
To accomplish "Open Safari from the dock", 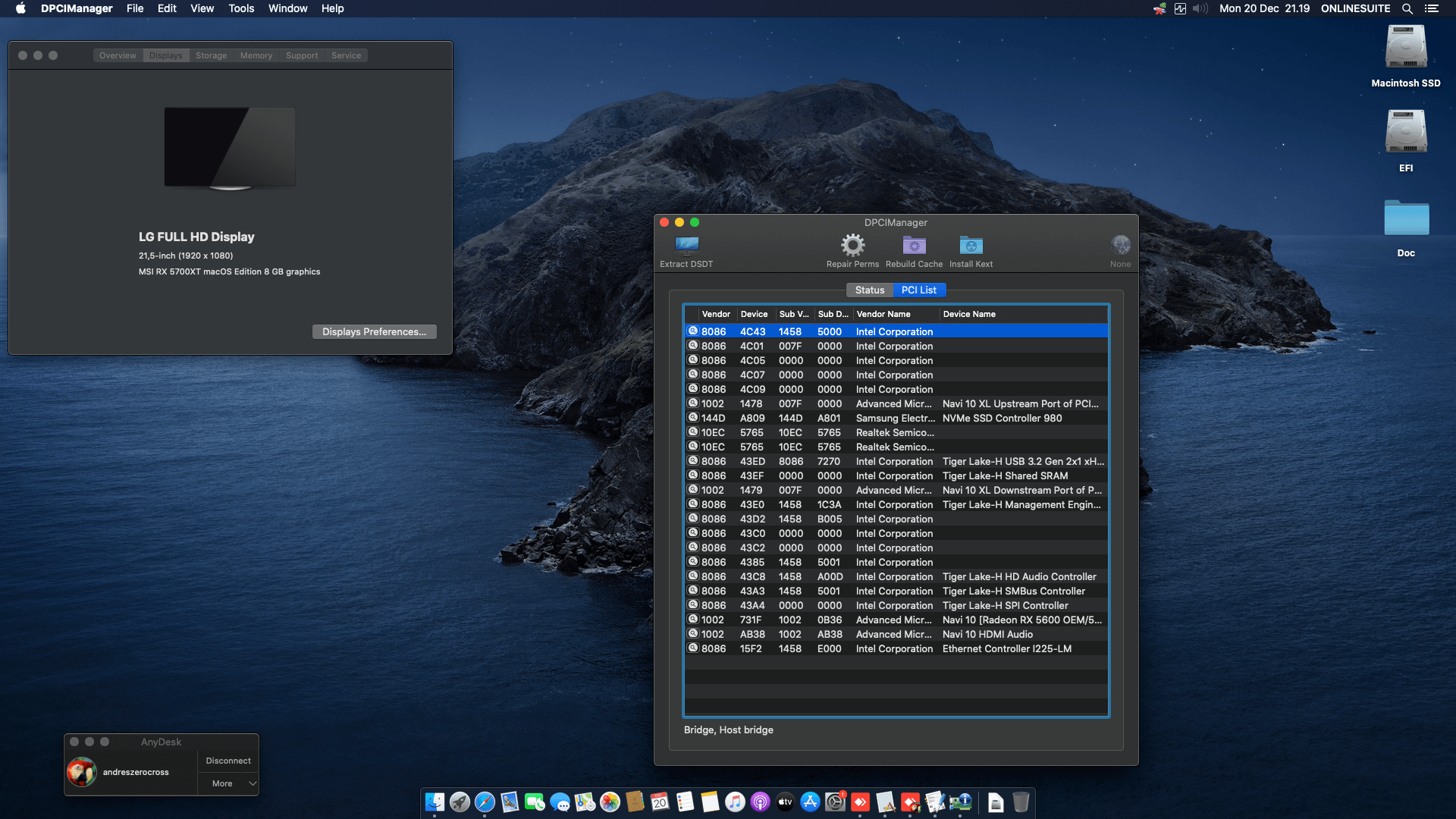I will 485,802.
